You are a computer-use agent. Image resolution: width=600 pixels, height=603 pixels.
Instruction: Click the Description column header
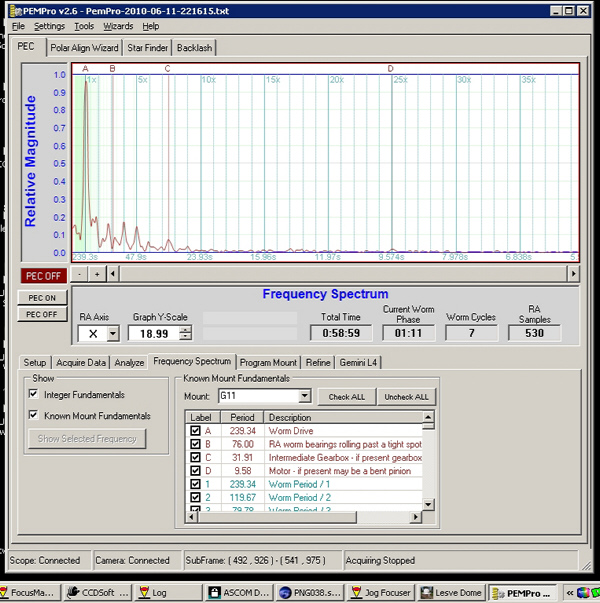[343, 417]
